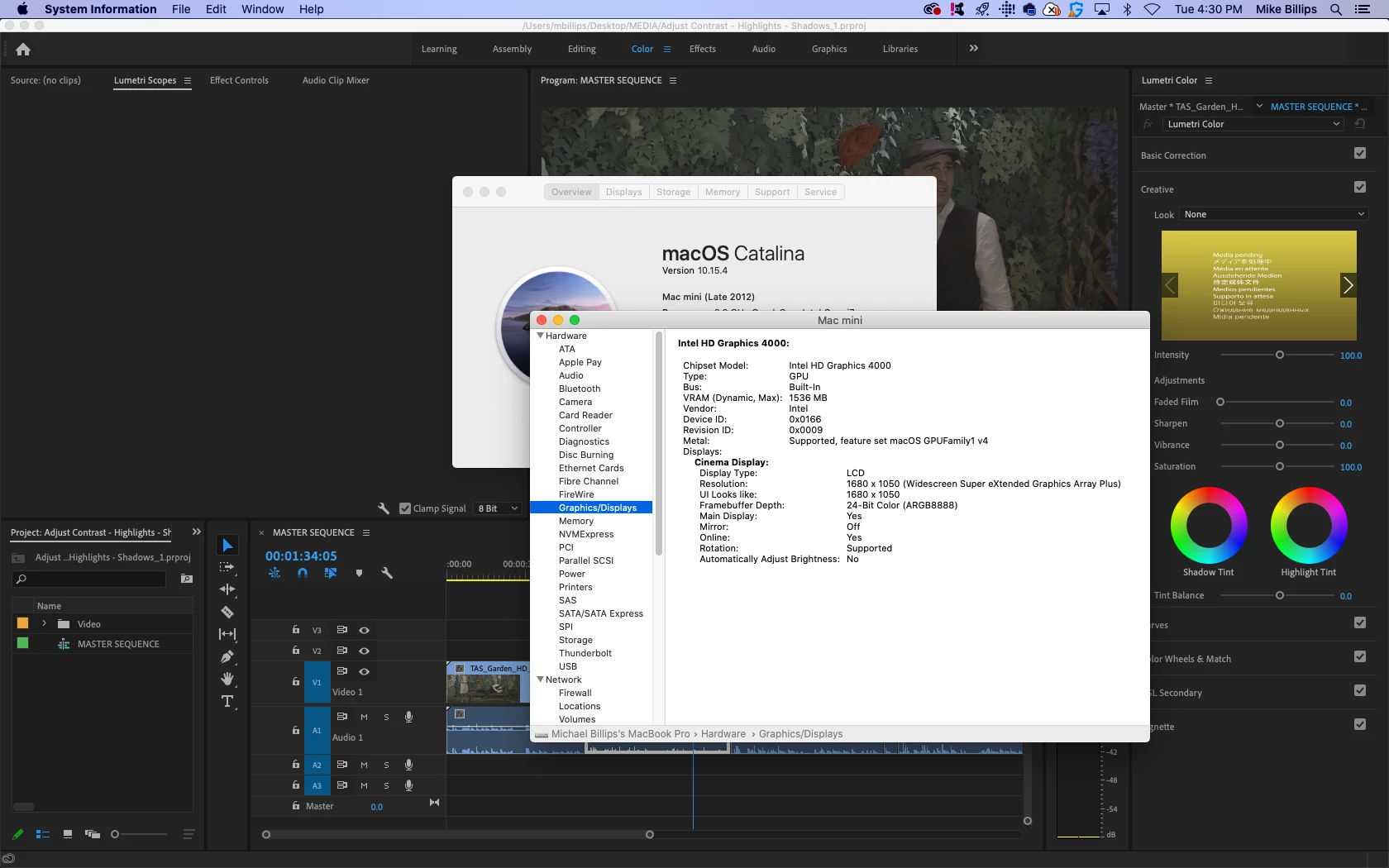The height and width of the screenshot is (868, 1389).
Task: Select the Slip tool
Action: point(227,634)
